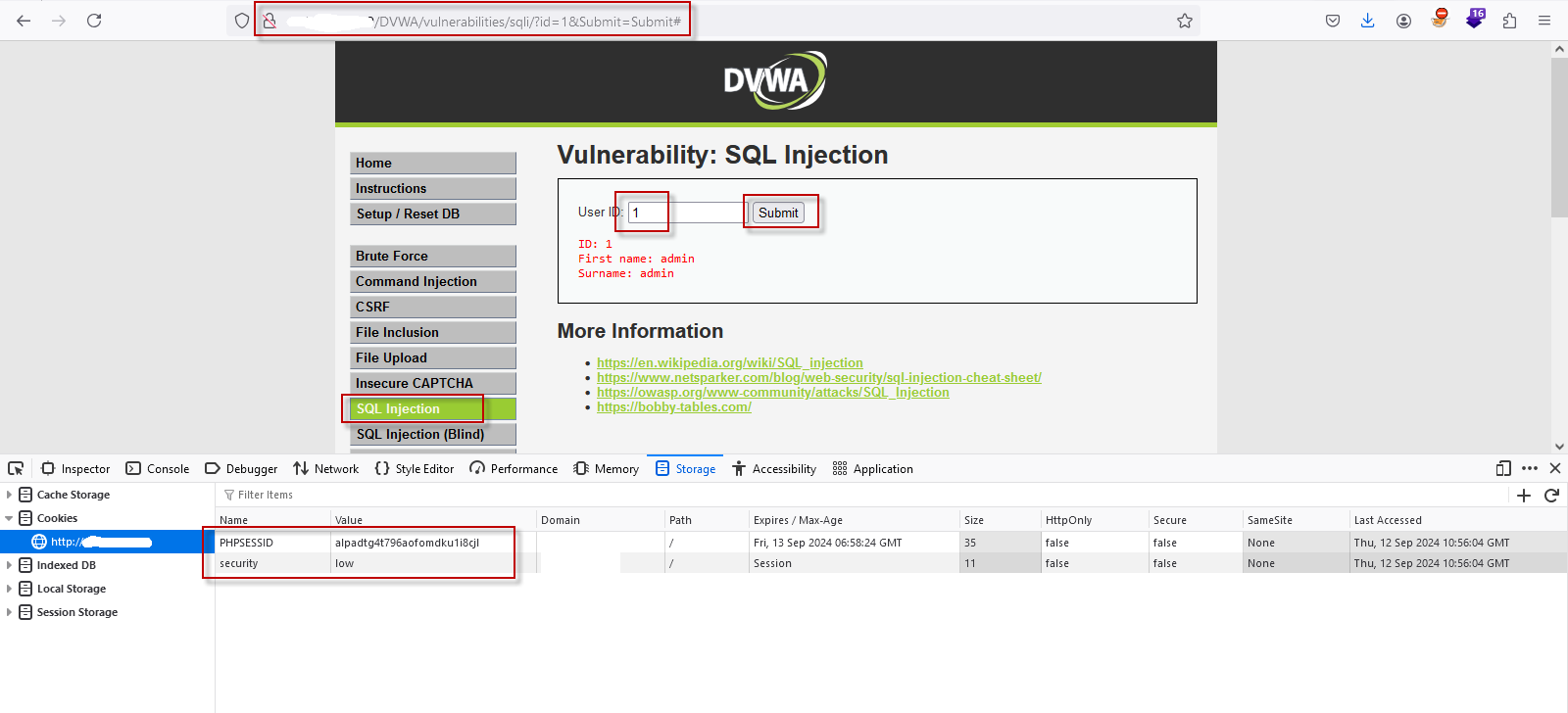Image resolution: width=1568 pixels, height=713 pixels.
Task: Click the purple extension icon with badge 16
Action: point(1475,19)
